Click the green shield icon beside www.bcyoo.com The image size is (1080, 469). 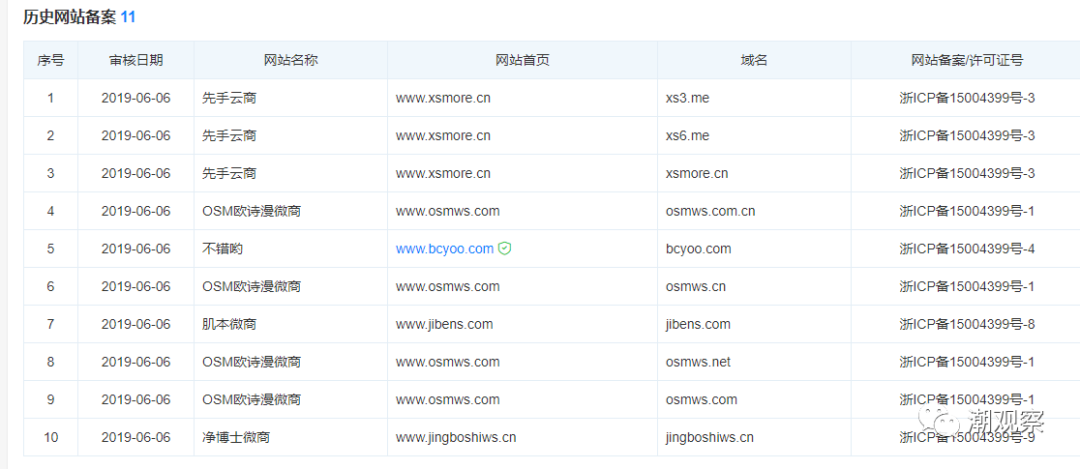(x=505, y=249)
